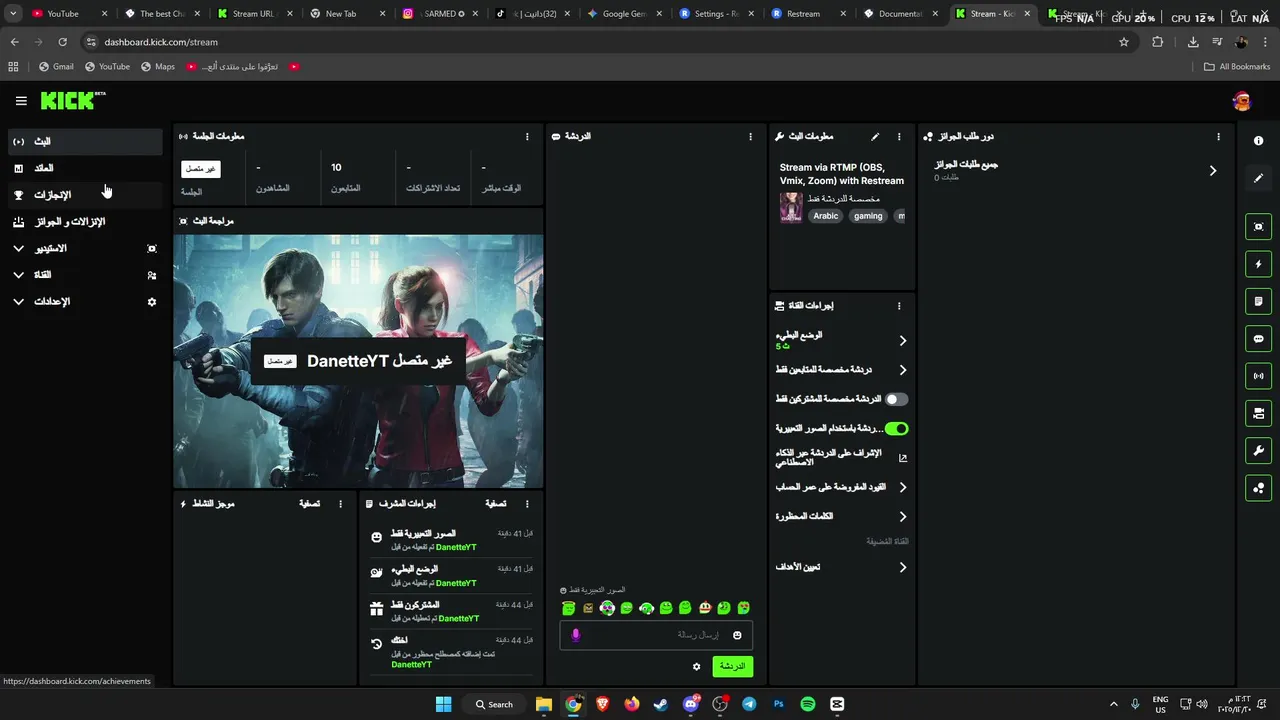Click the green الدردشة send button
The image size is (1280, 720).
[x=733, y=666]
